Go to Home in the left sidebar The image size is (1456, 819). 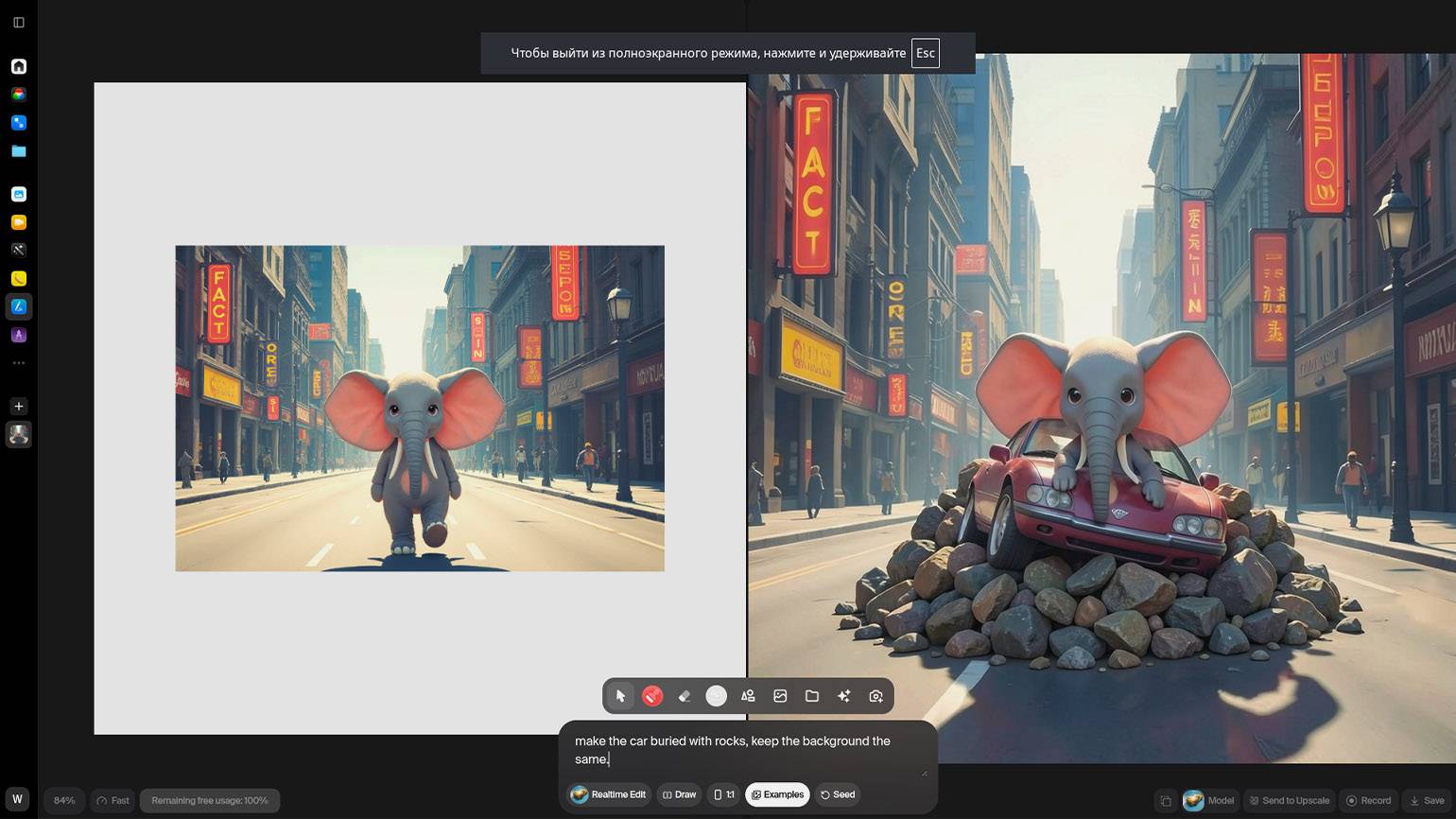(19, 66)
